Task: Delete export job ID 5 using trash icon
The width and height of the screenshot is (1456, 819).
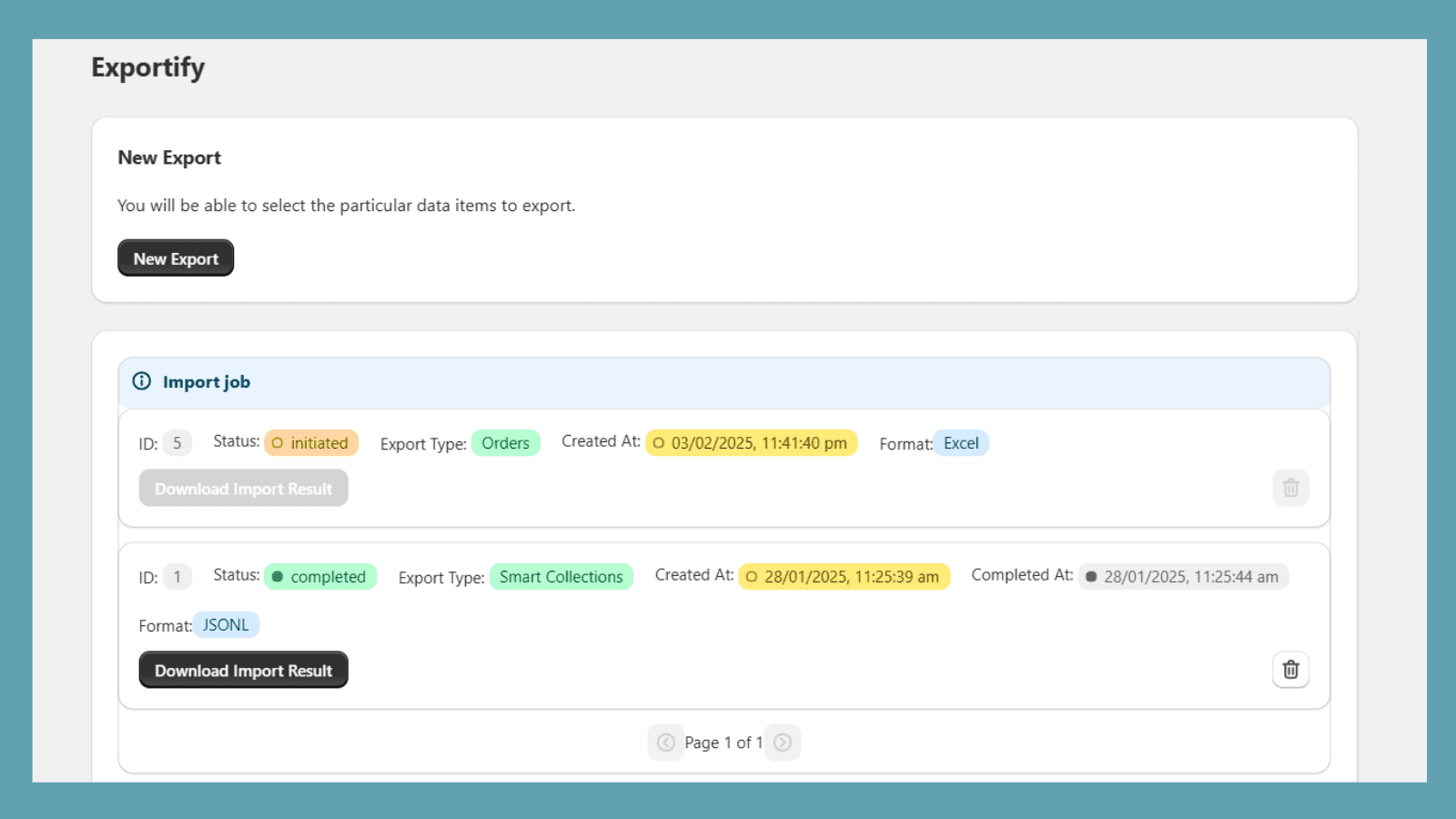Action: 1290,488
